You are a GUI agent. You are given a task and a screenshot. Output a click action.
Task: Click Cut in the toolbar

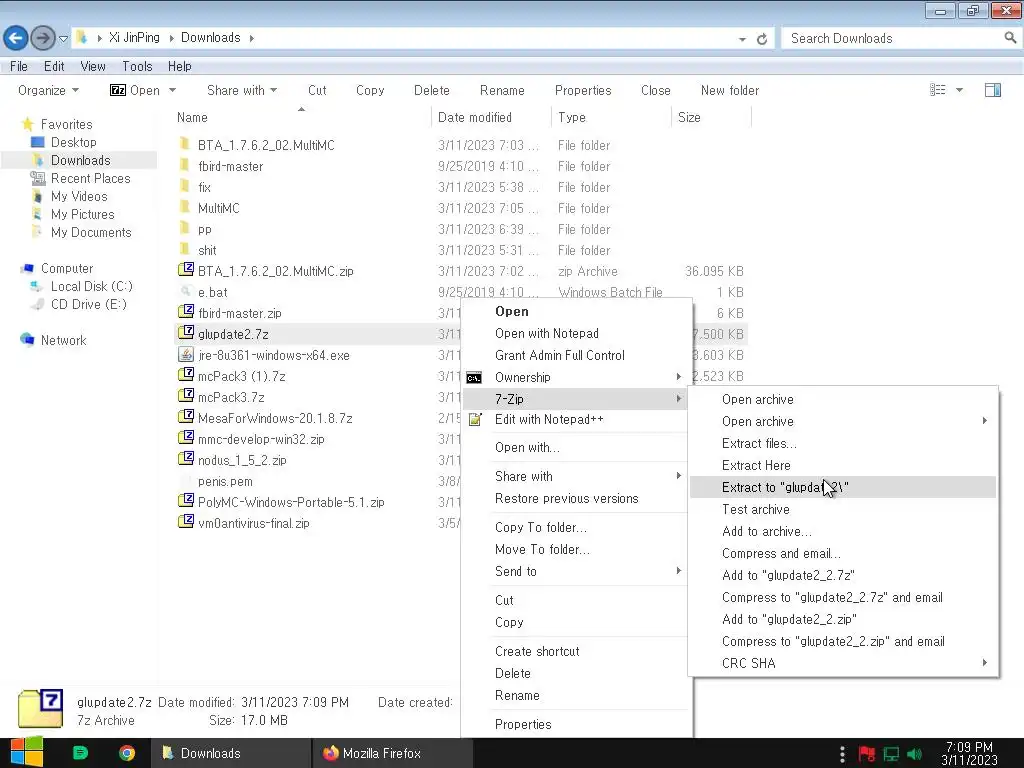[x=317, y=90]
